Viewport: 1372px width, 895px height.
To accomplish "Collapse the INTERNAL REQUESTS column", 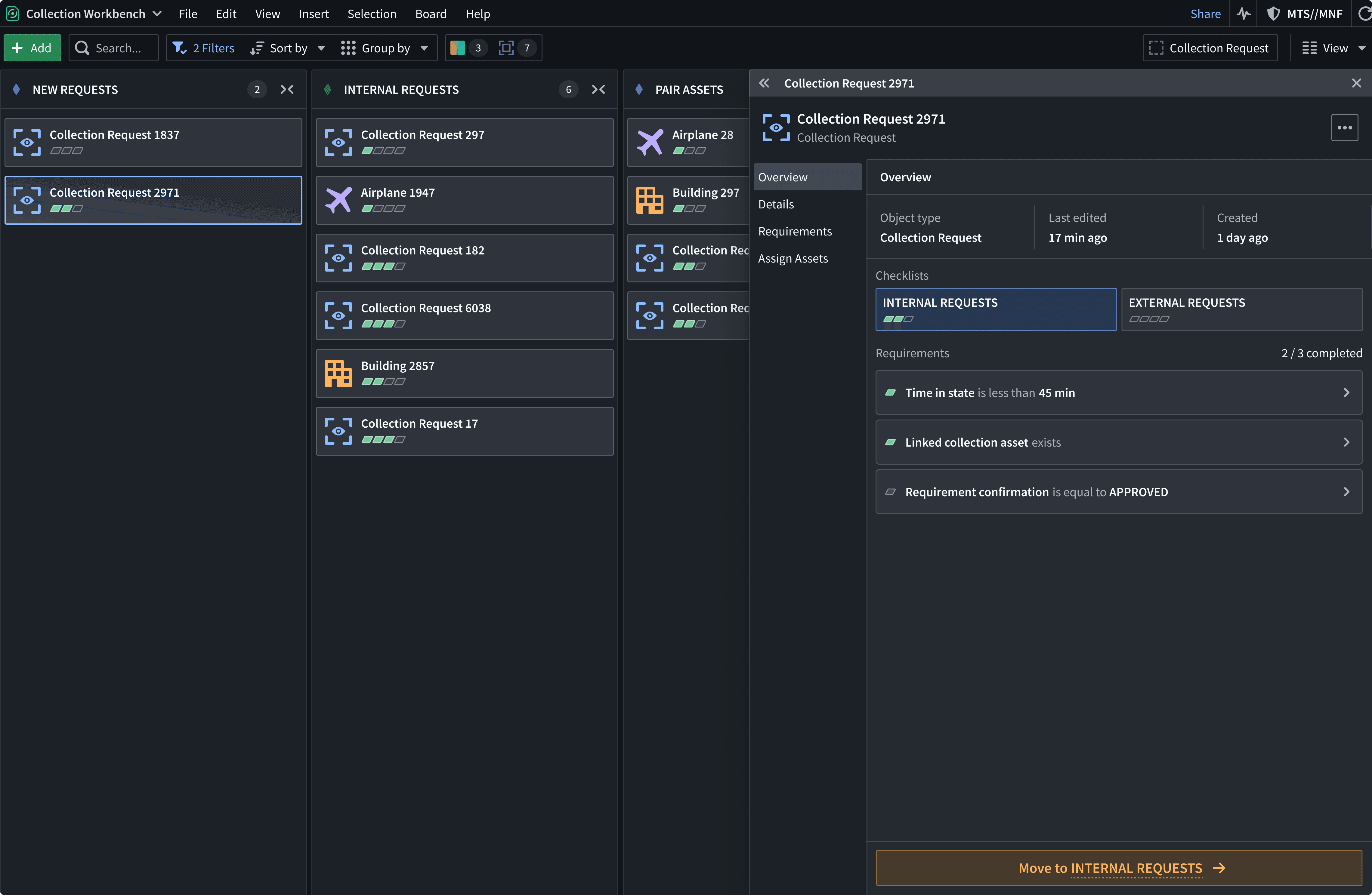I will click(598, 89).
